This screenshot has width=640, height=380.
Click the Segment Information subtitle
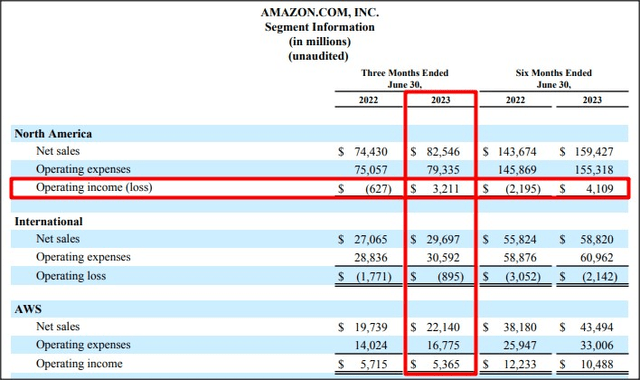tap(320, 27)
